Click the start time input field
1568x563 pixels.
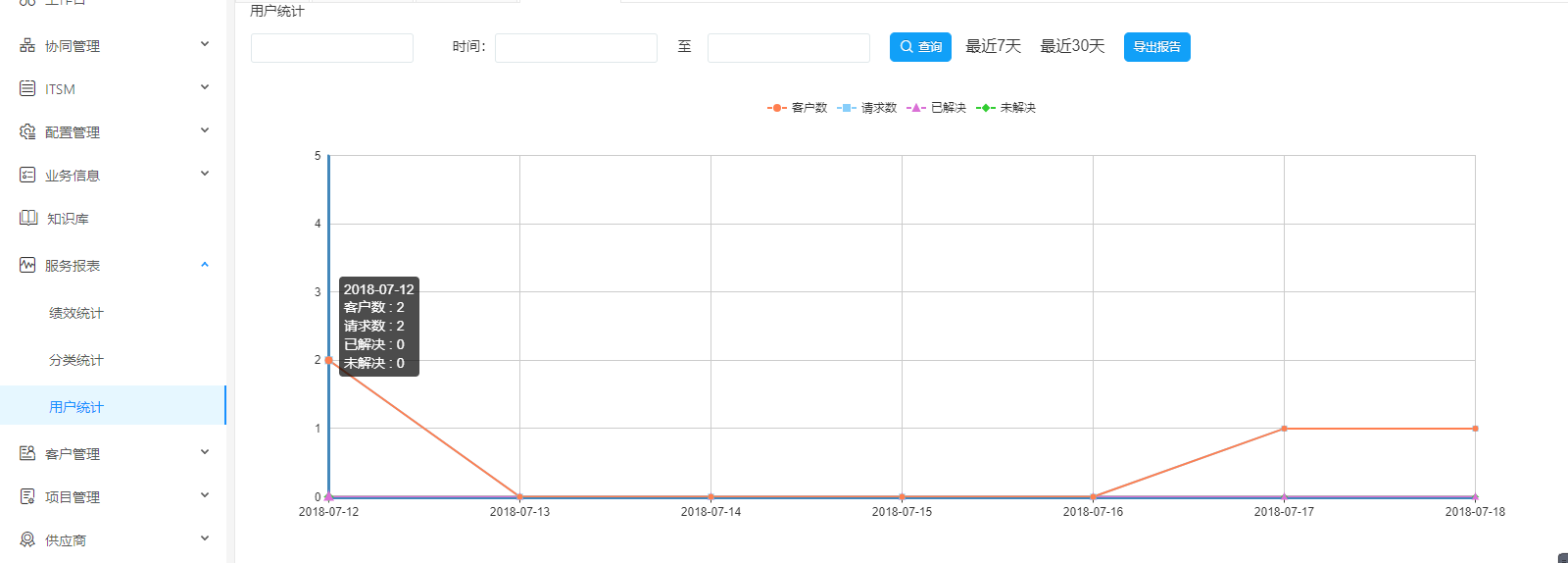coord(575,48)
